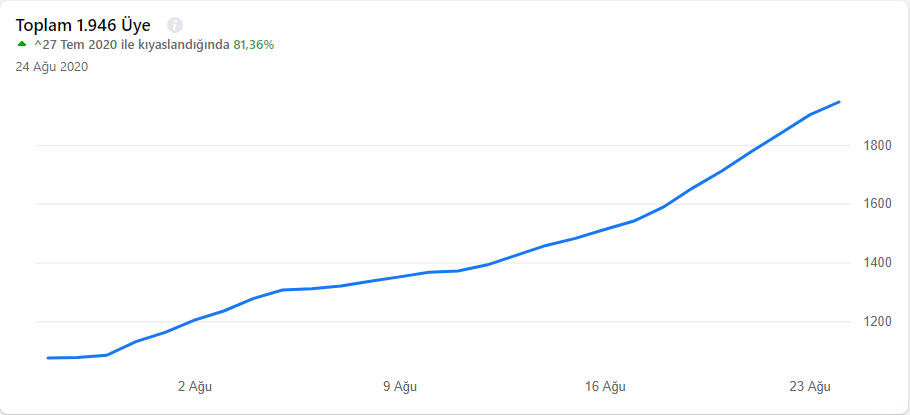The image size is (910, 415).
Task: Click the info icon beside Toplam 1.946 Üye
Action: 175,26
